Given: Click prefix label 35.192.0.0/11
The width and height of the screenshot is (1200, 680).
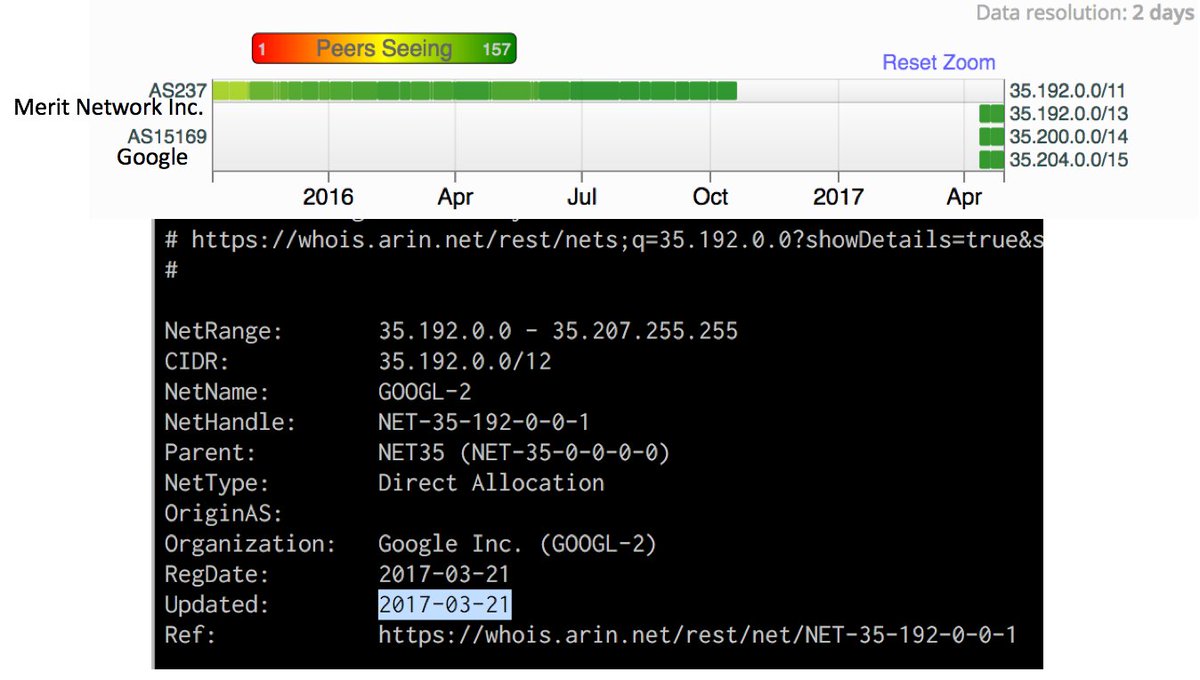Looking at the screenshot, I should point(1068,90).
